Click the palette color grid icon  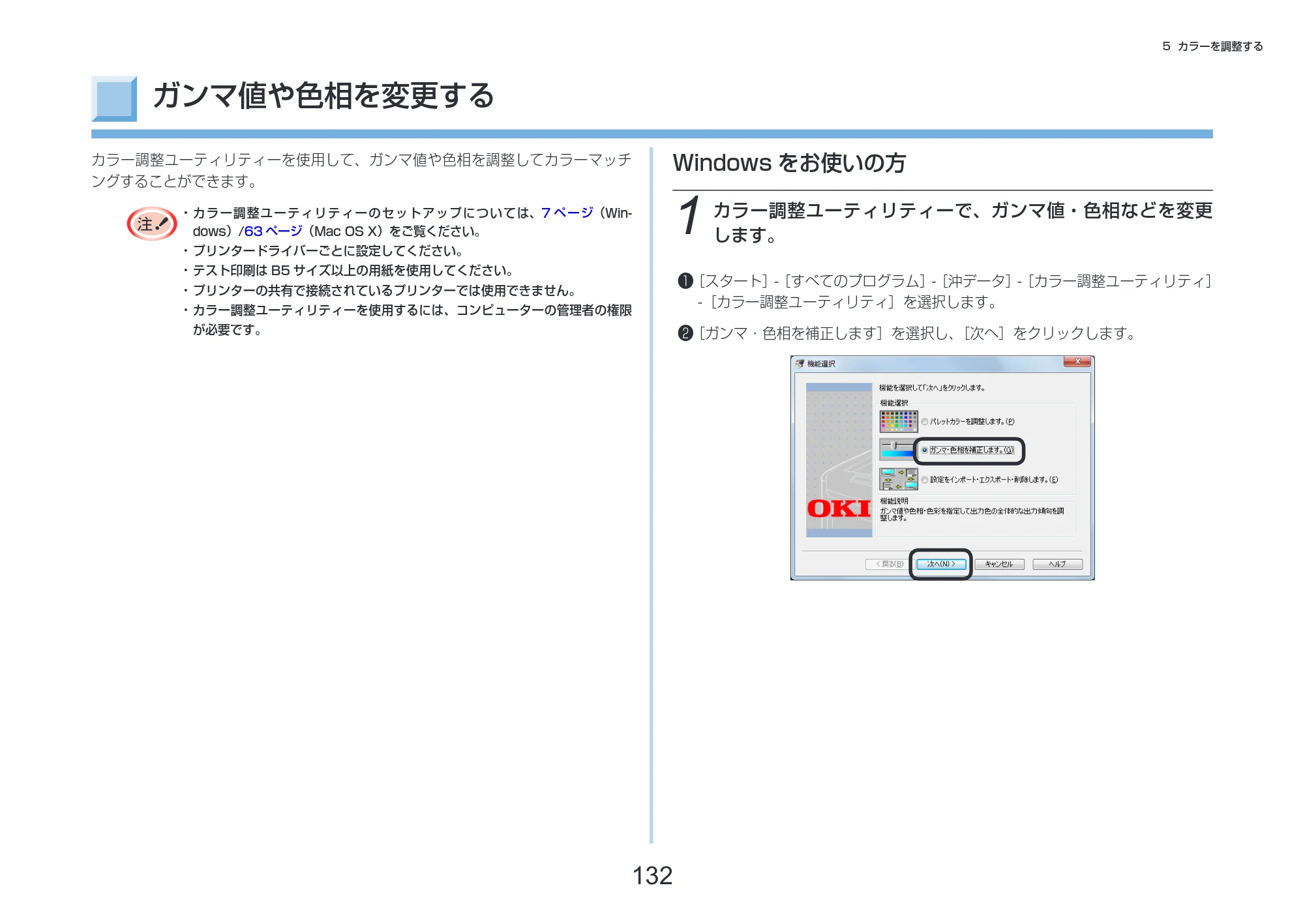(x=899, y=421)
